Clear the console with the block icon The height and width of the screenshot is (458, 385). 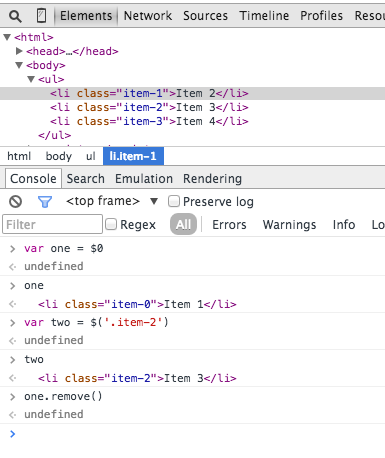click(15, 202)
